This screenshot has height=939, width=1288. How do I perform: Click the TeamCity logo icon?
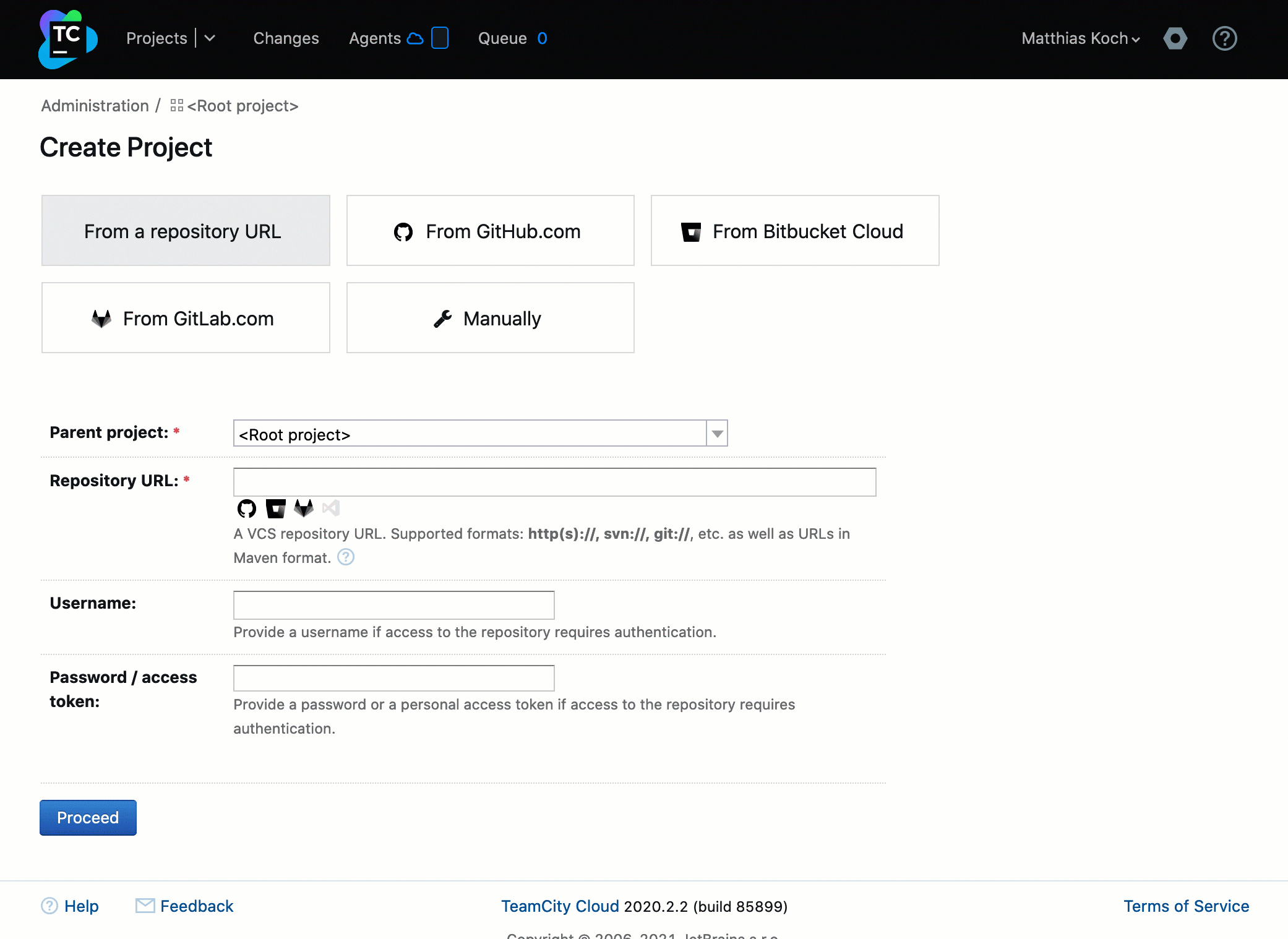coord(67,39)
